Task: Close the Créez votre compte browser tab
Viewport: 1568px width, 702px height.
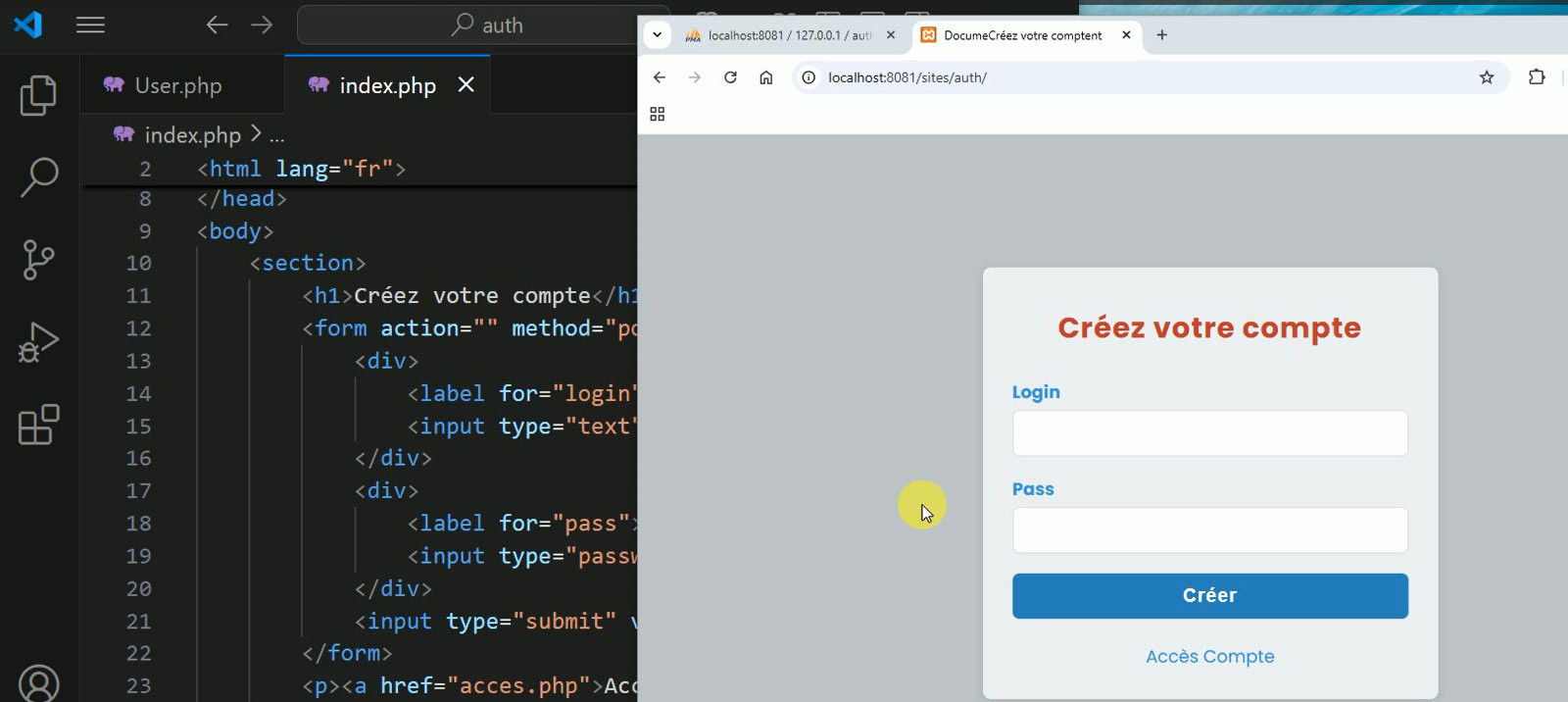Action: point(1126,35)
